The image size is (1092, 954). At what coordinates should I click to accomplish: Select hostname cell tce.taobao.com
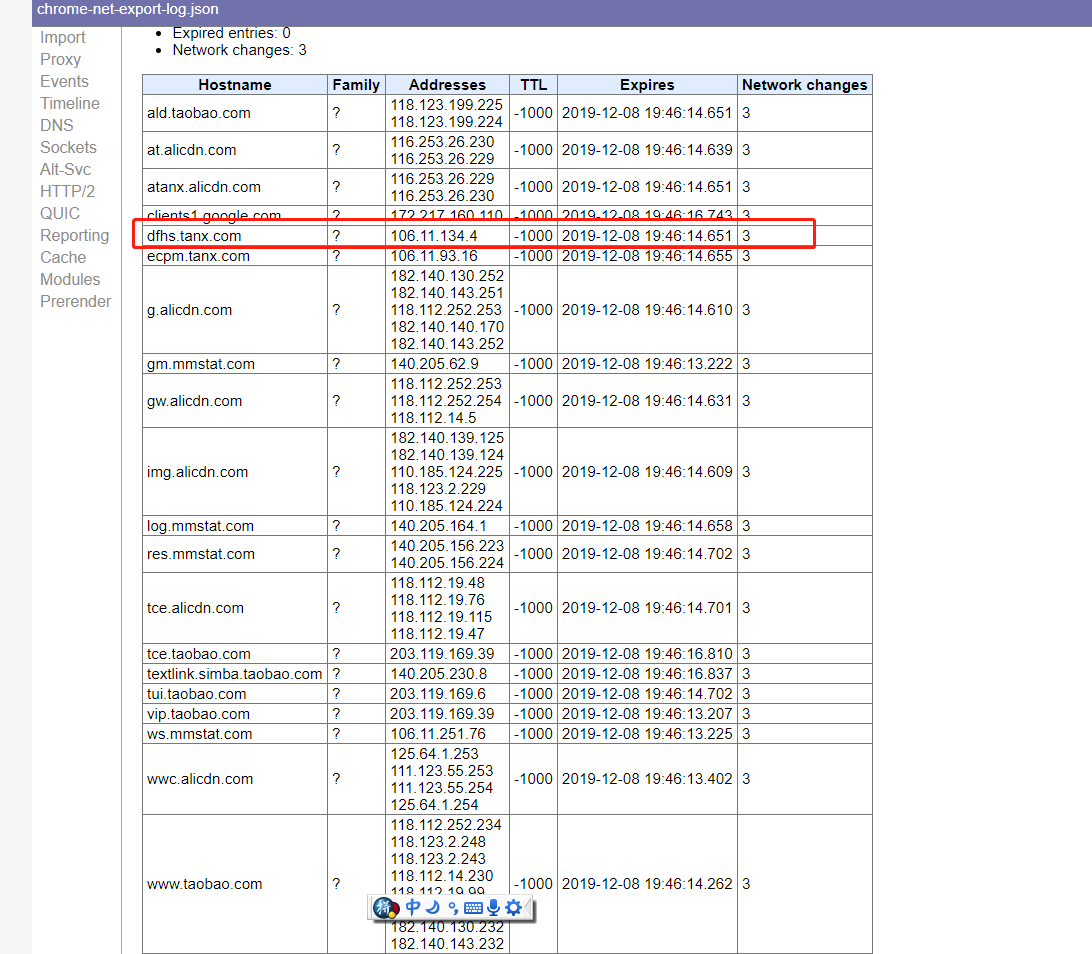235,654
